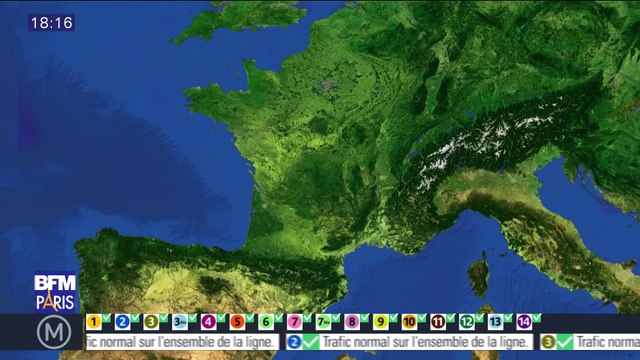This screenshot has width=640, height=360.
Task: Click the green check next to line 14
Action: coord(537,318)
